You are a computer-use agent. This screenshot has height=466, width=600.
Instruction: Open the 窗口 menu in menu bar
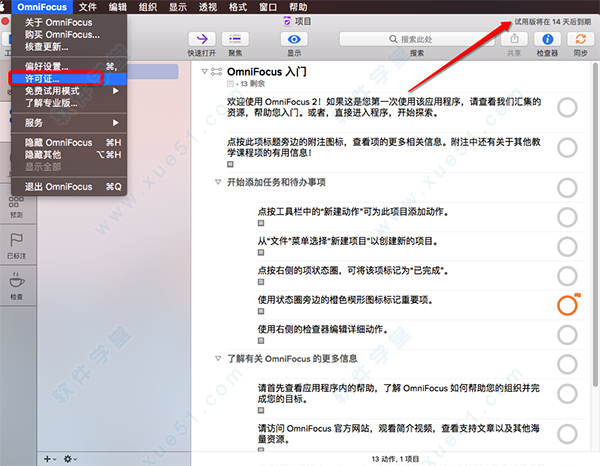point(268,7)
